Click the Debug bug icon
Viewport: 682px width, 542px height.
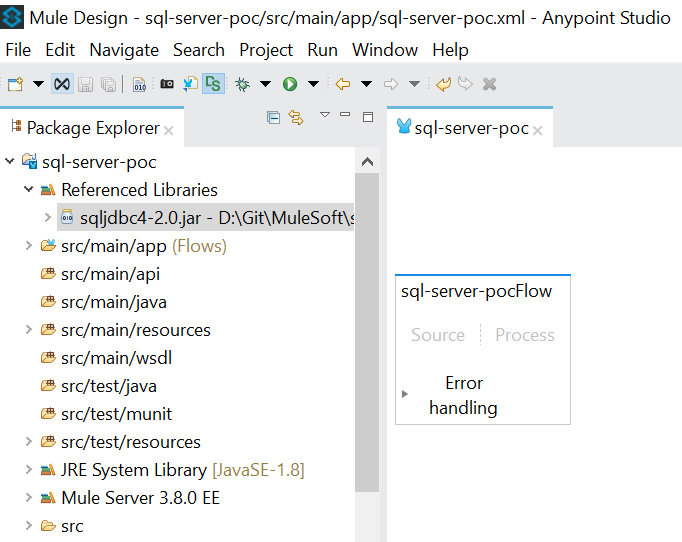click(243, 84)
